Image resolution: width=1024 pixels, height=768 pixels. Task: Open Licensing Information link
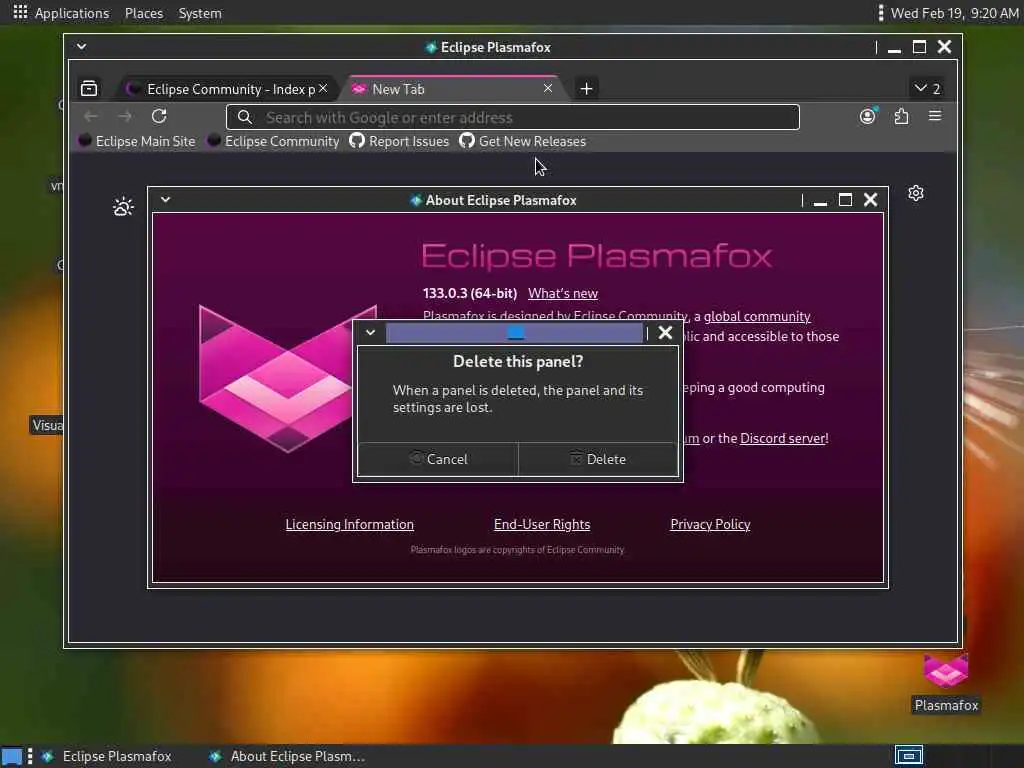pos(349,524)
